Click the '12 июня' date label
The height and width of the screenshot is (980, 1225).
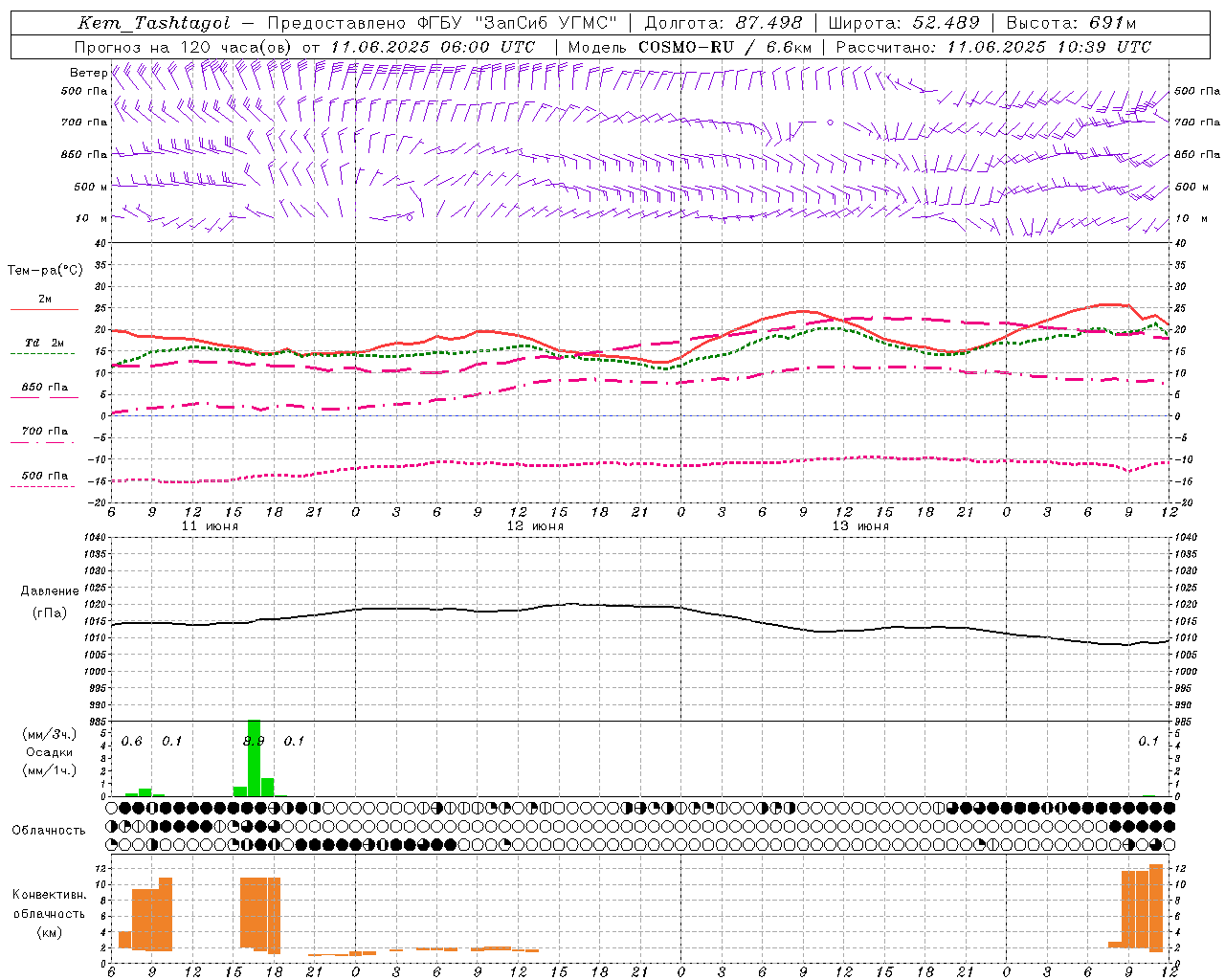tap(535, 526)
